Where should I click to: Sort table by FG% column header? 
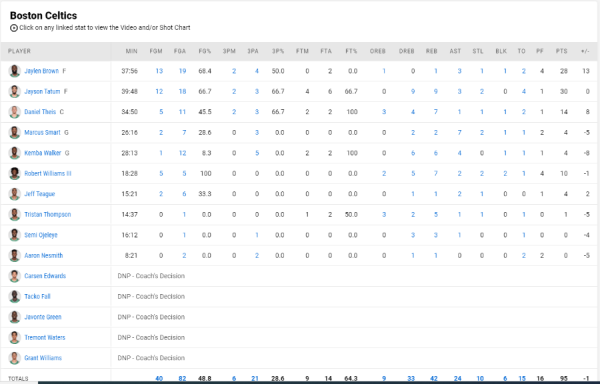tap(205, 51)
